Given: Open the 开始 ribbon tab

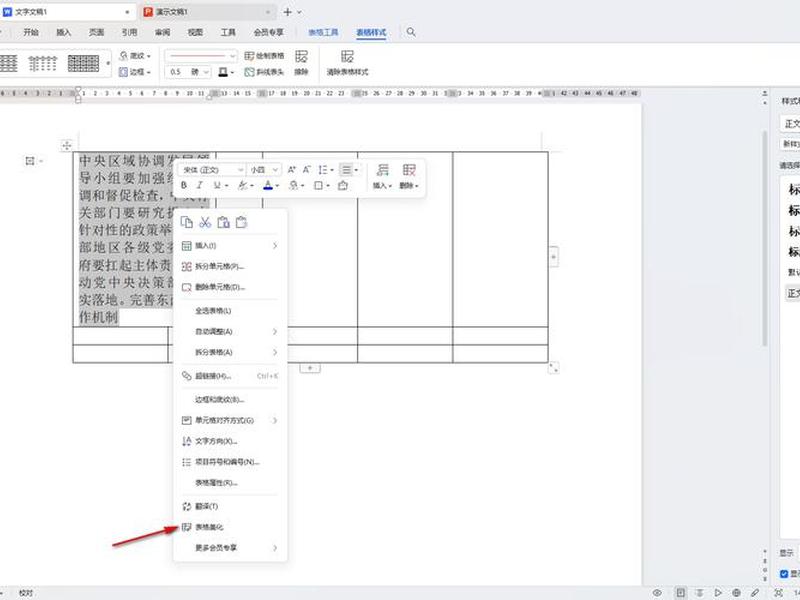Looking at the screenshot, I should (x=31, y=32).
